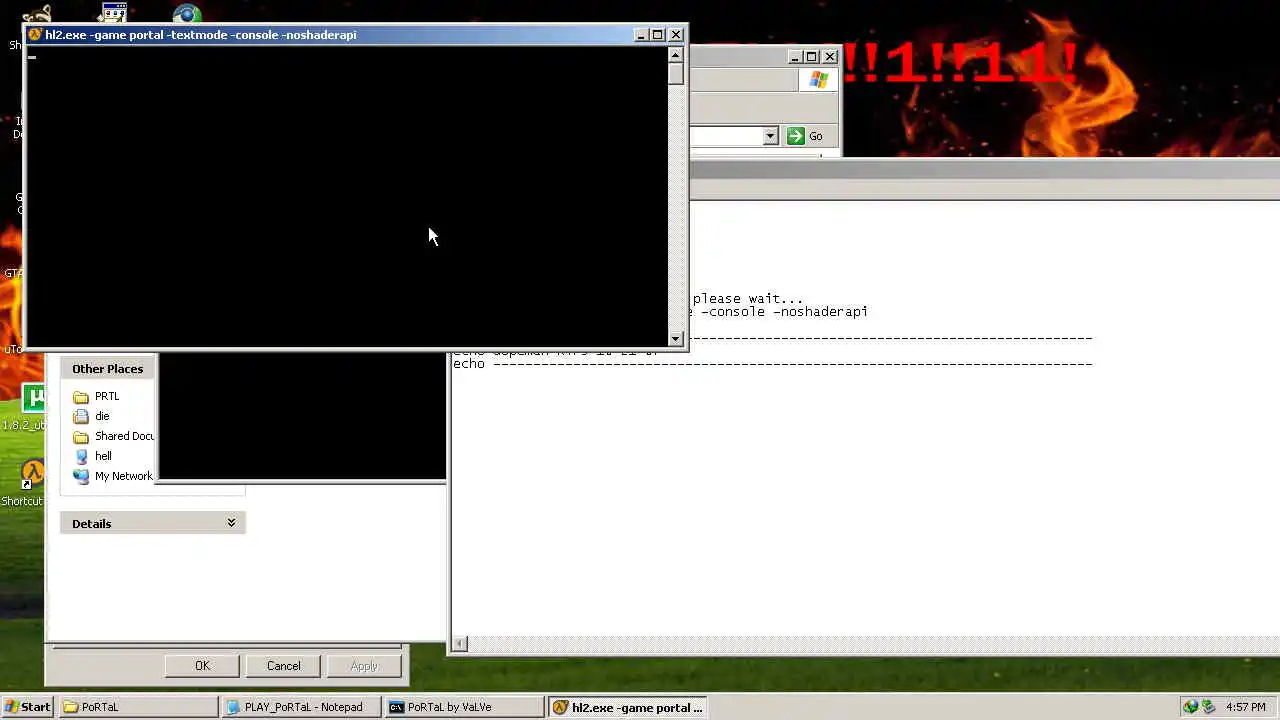Click the hl2.exe console vertical scrollbar thumb
The width and height of the screenshot is (1280, 720).
676,74
